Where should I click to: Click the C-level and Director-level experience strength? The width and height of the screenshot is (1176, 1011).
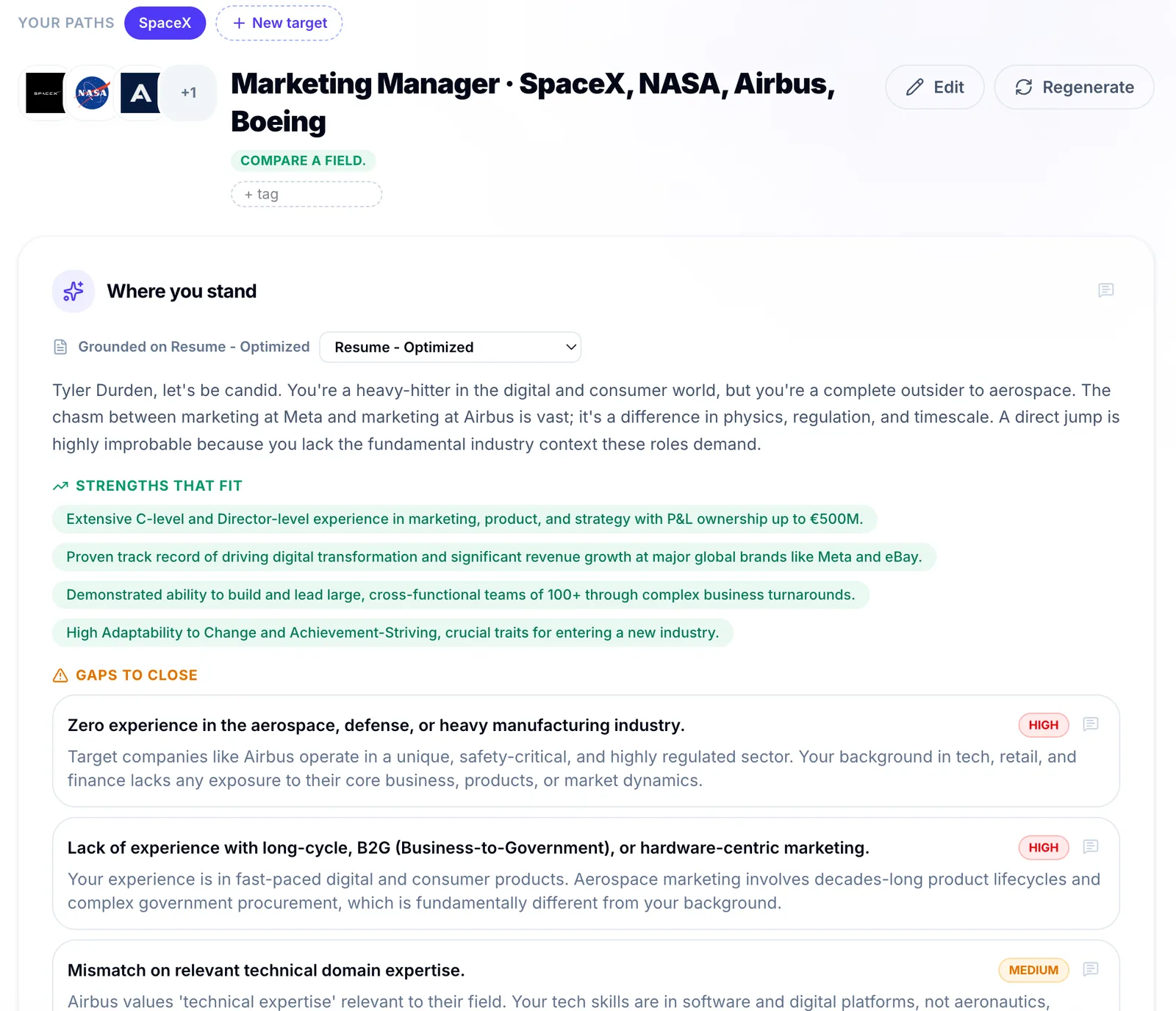click(x=465, y=519)
